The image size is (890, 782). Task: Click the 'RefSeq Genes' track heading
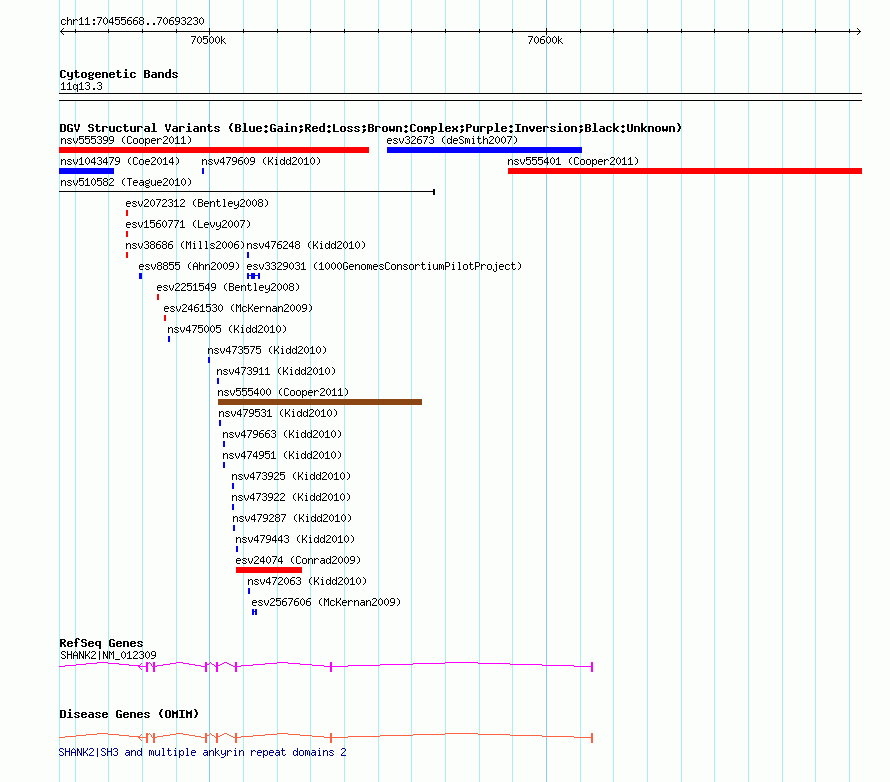[101, 643]
